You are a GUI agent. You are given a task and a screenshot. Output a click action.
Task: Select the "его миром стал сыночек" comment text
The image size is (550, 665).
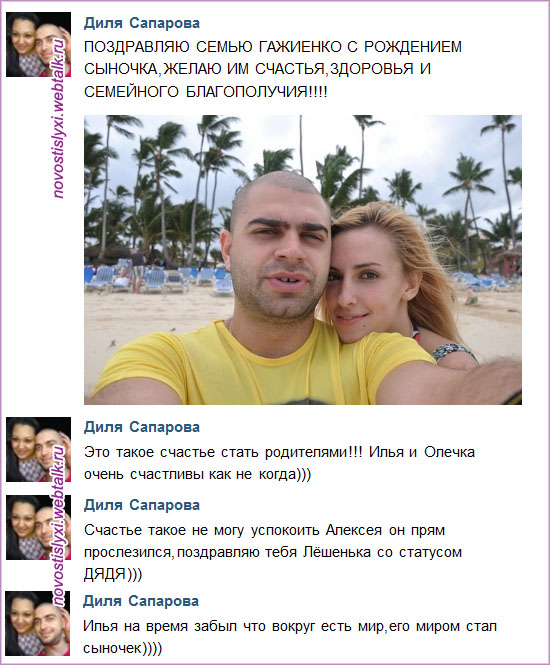[290, 637]
